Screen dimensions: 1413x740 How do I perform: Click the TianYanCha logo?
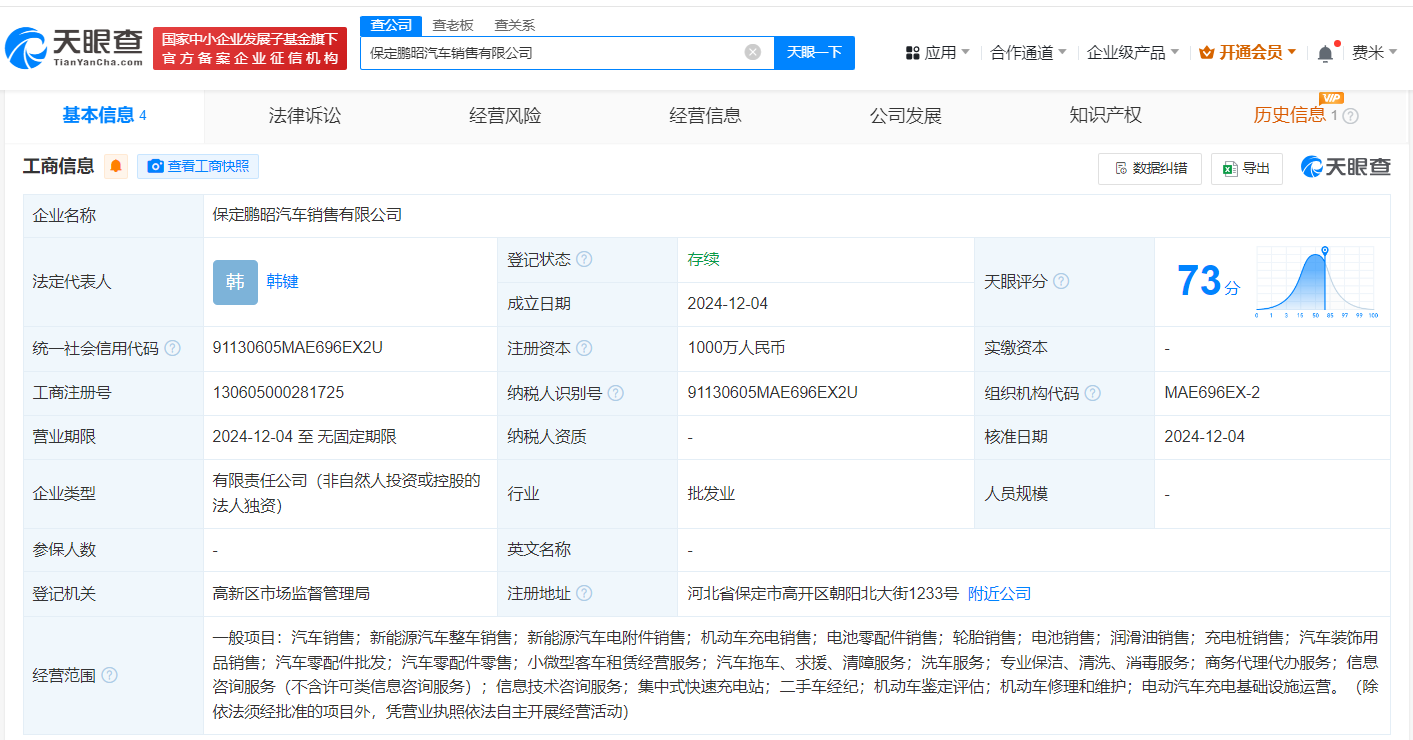tap(74, 47)
